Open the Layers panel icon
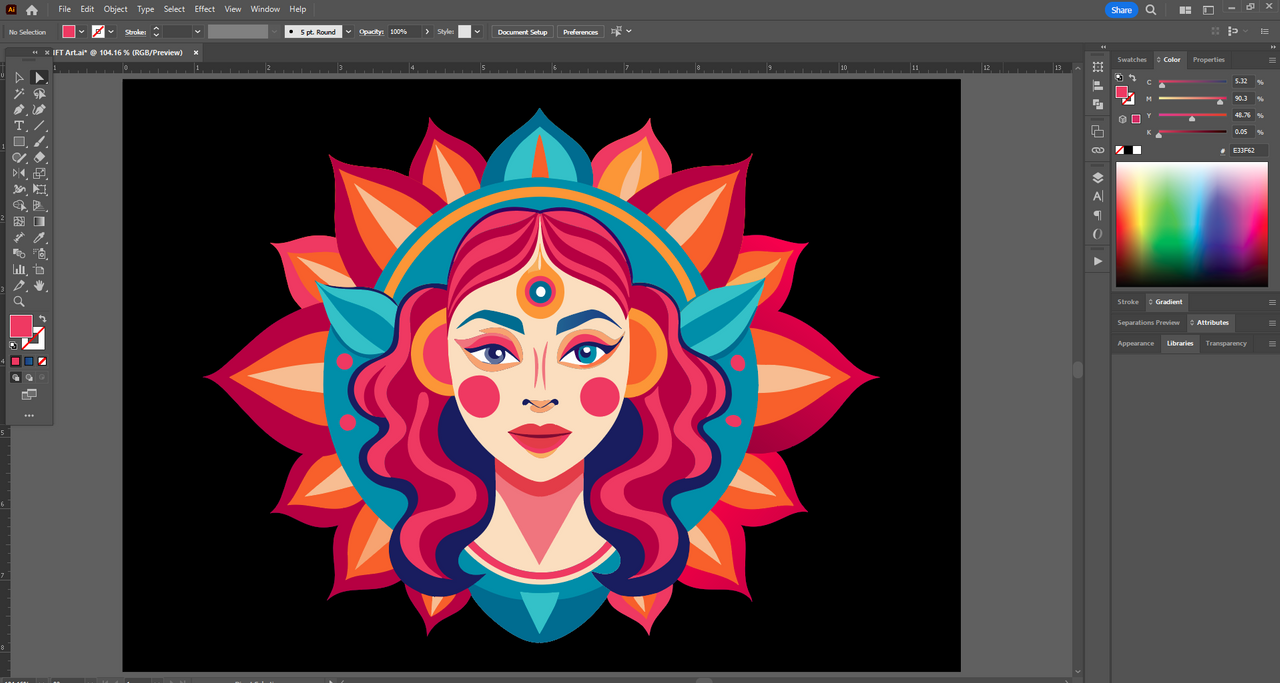The width and height of the screenshot is (1280, 683). [1098, 178]
